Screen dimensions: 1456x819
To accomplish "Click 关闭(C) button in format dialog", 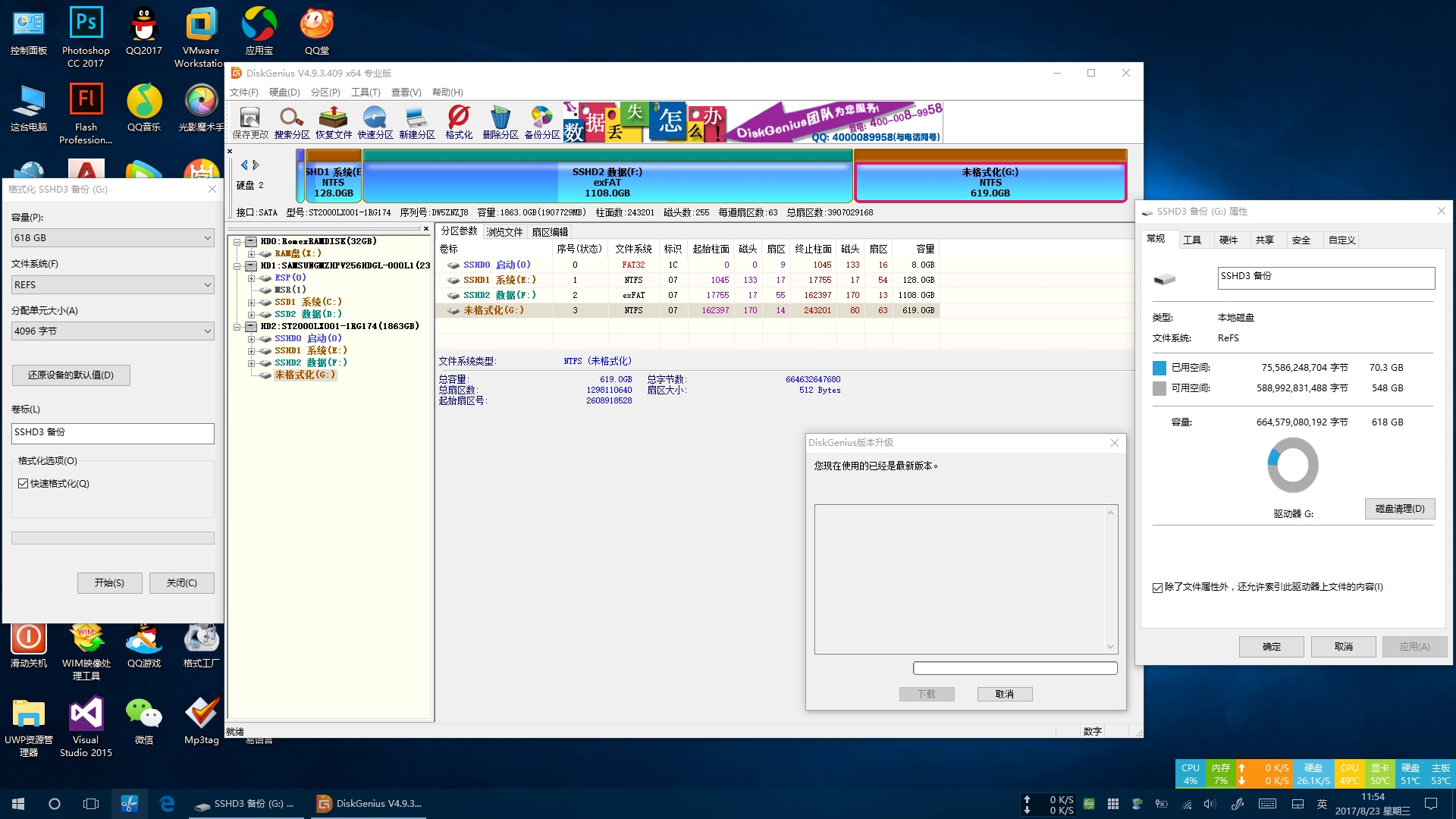I will click(x=182, y=583).
